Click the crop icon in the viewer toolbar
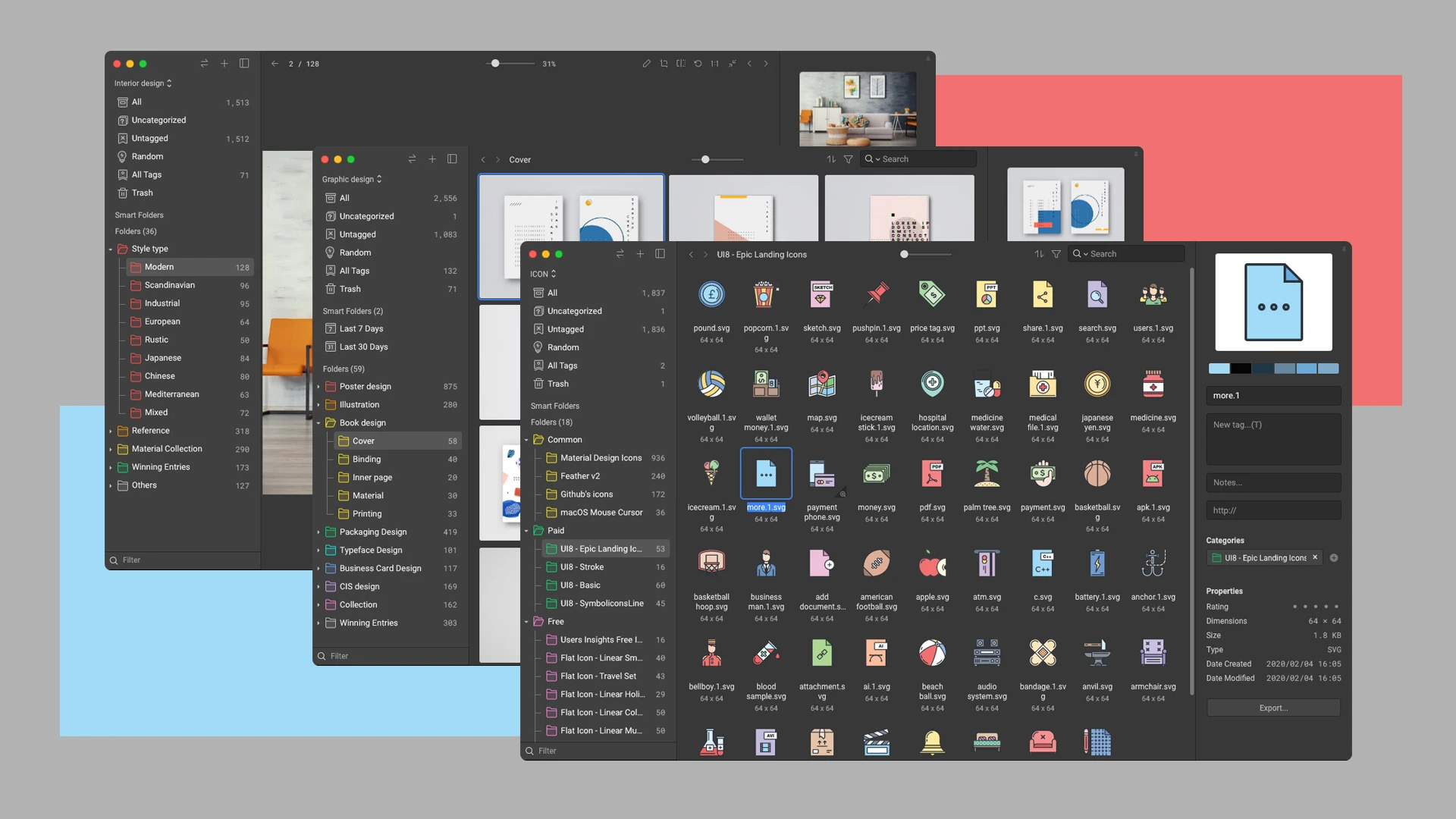1456x819 pixels. click(x=664, y=64)
